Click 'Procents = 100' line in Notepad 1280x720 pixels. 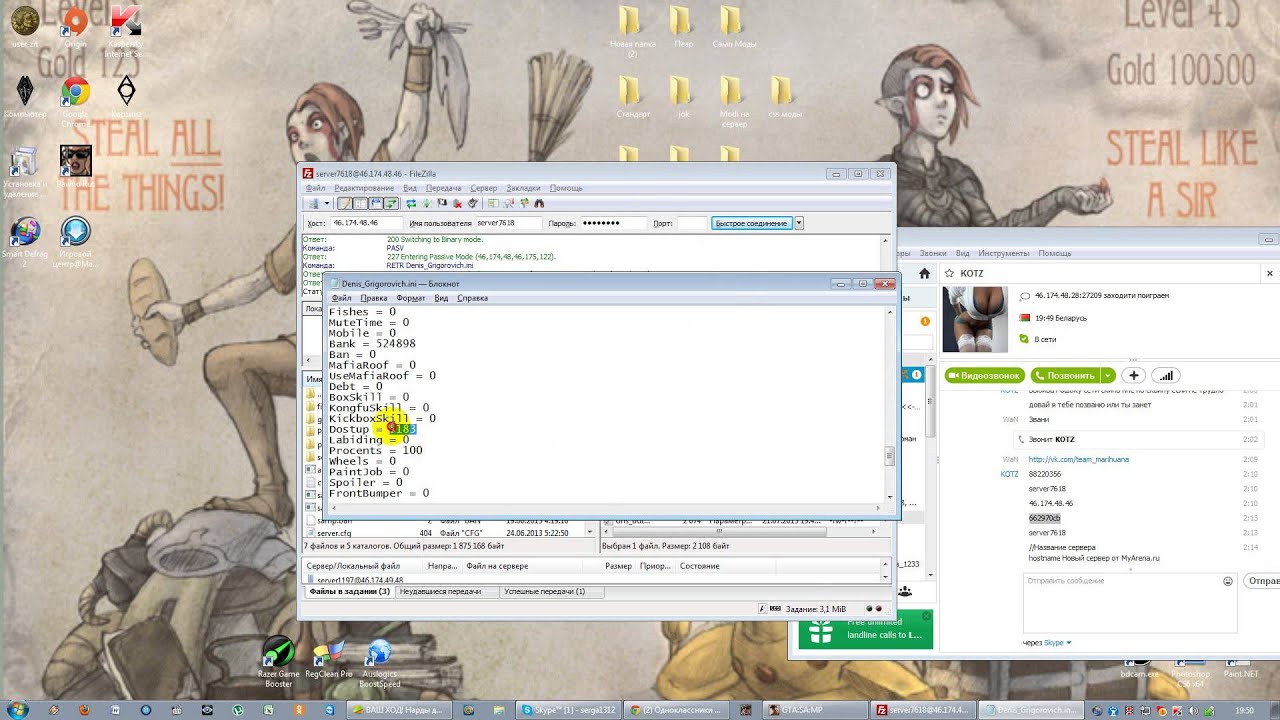coord(376,451)
